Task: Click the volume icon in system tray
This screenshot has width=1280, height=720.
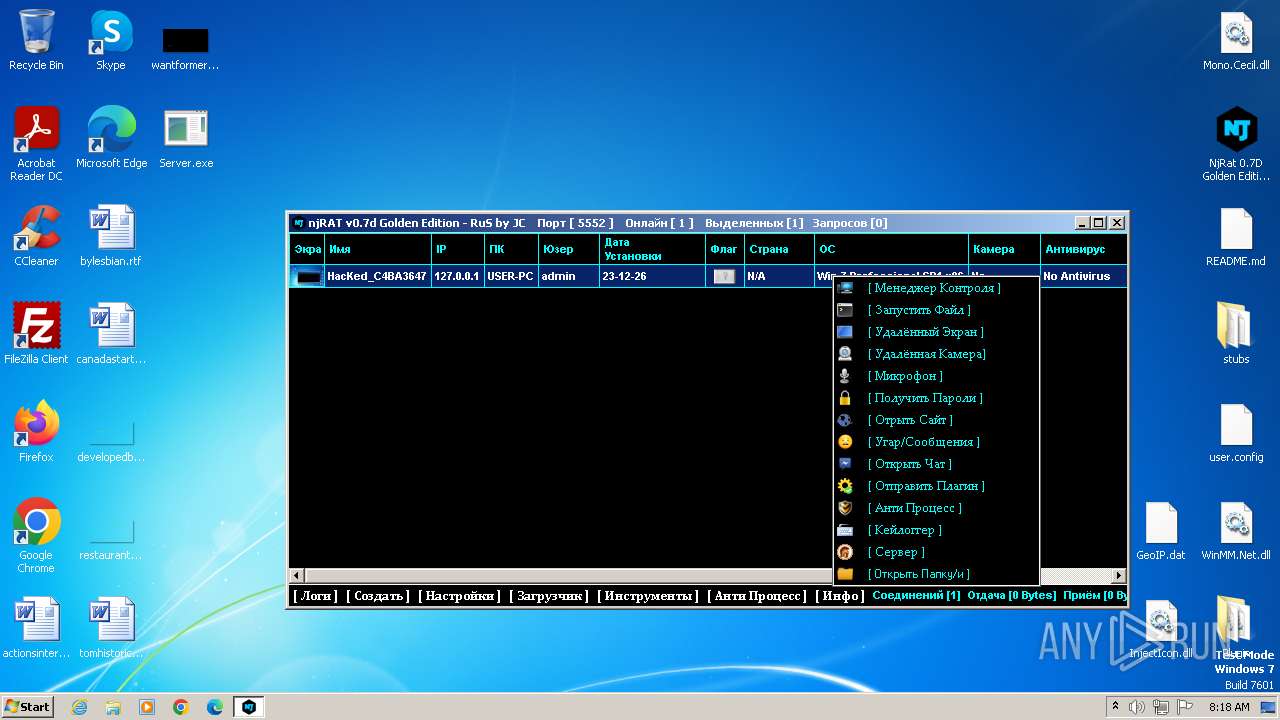Action: click(1136, 707)
